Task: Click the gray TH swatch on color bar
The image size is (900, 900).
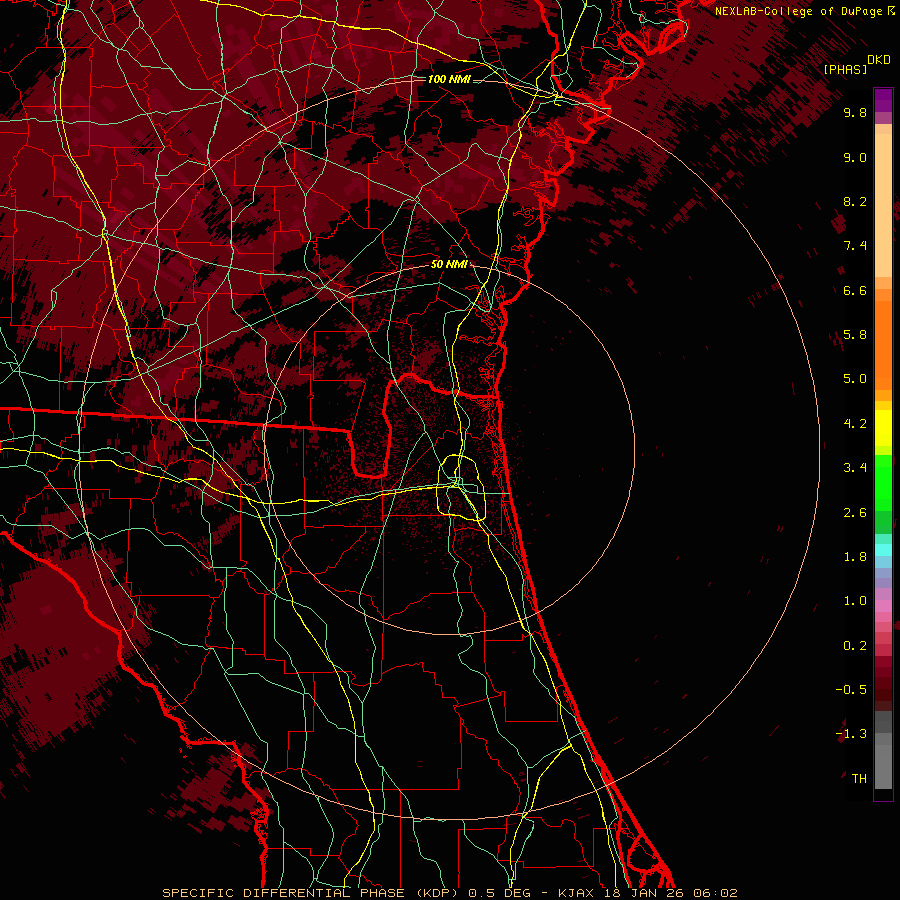Action: pyautogui.click(x=883, y=766)
